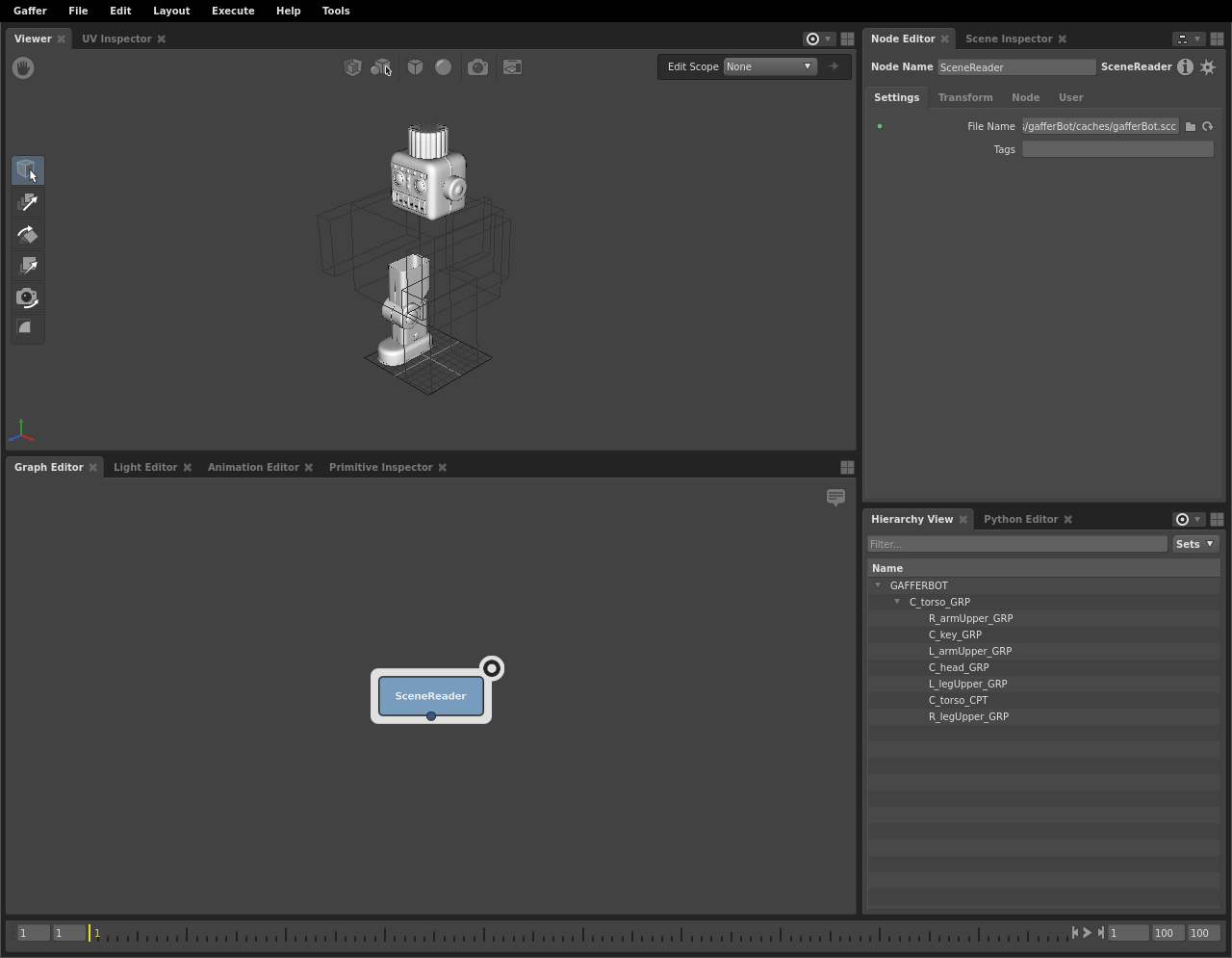This screenshot has height=958, width=1232.
Task: Toggle the Viewer camera look-through button
Action: click(x=477, y=67)
